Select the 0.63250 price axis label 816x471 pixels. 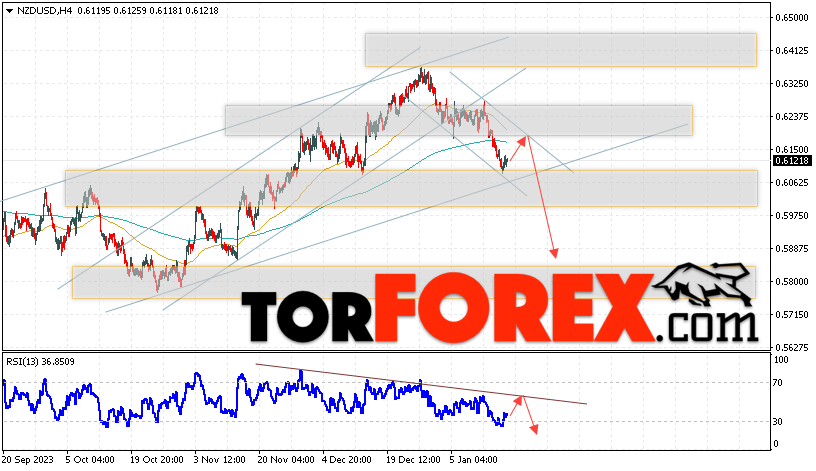[x=792, y=83]
